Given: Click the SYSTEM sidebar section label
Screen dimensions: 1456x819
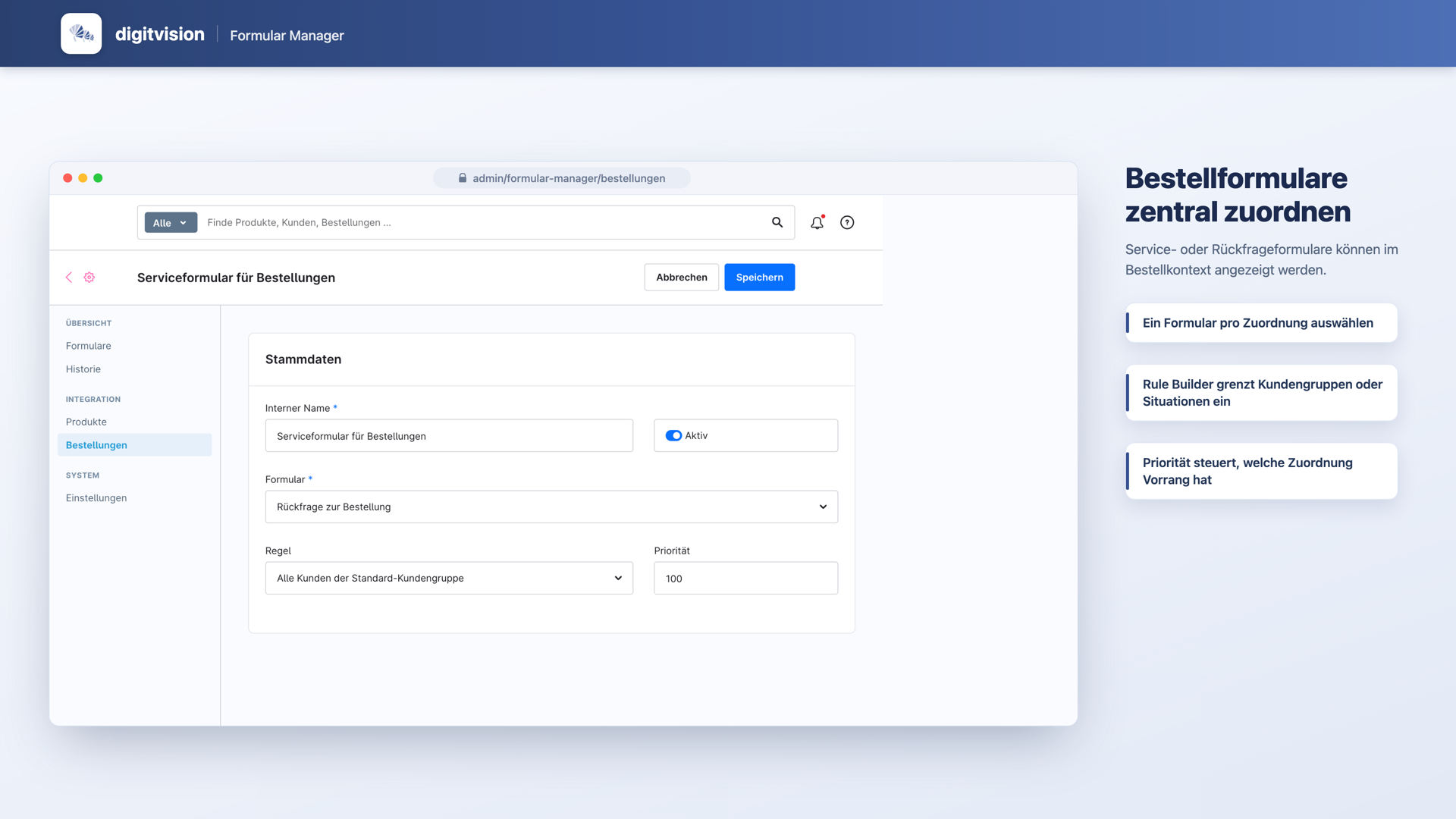Looking at the screenshot, I should (83, 475).
